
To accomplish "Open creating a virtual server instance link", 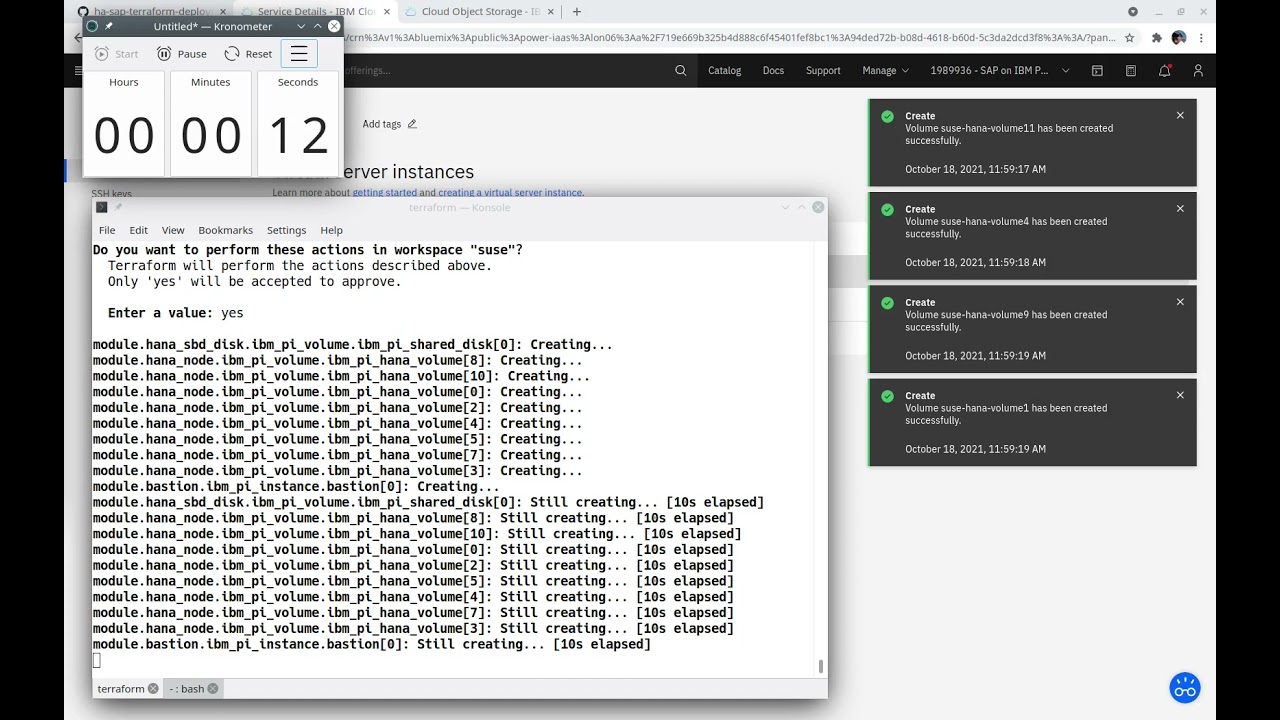I will tap(510, 193).
